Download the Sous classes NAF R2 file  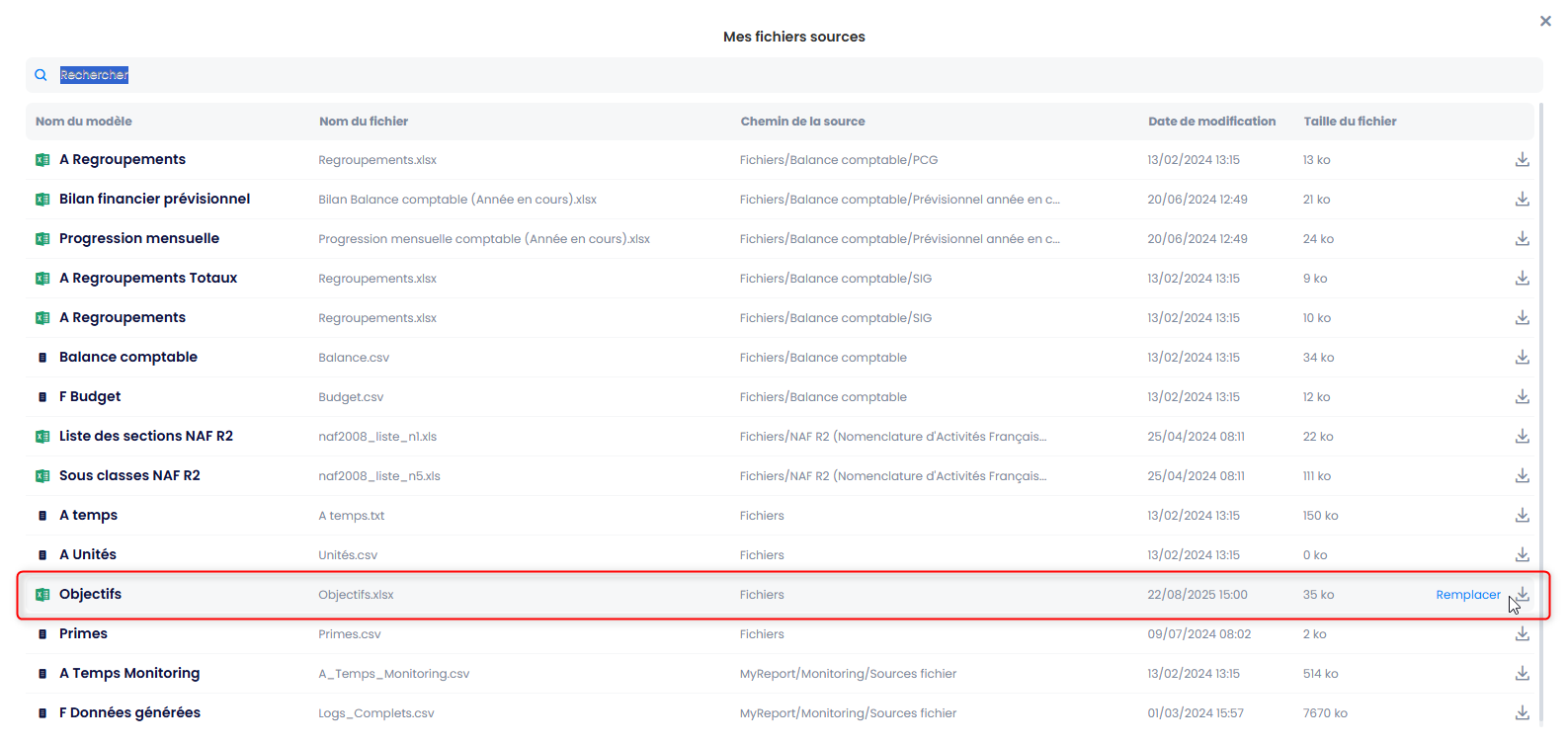1522,476
